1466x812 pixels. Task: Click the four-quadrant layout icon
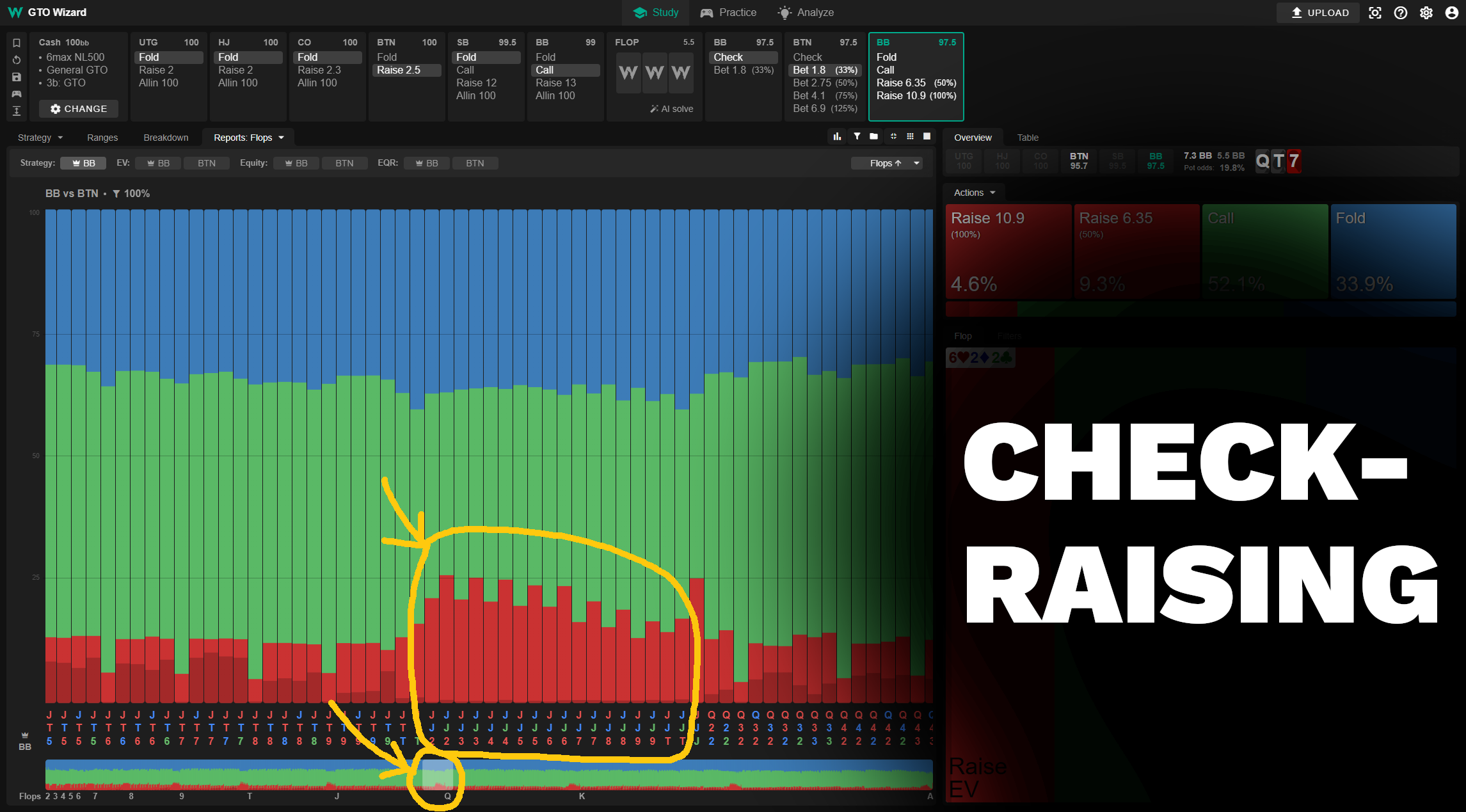click(893, 136)
